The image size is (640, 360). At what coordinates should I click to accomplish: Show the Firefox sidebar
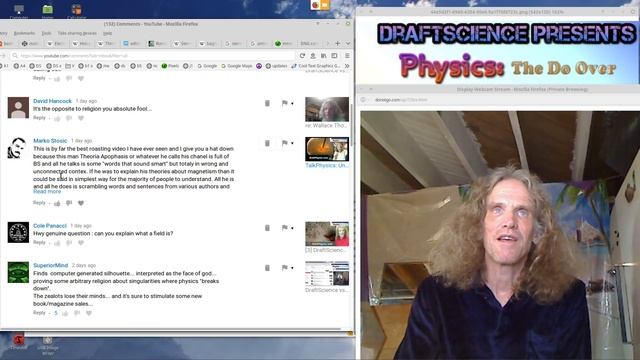coord(334,56)
